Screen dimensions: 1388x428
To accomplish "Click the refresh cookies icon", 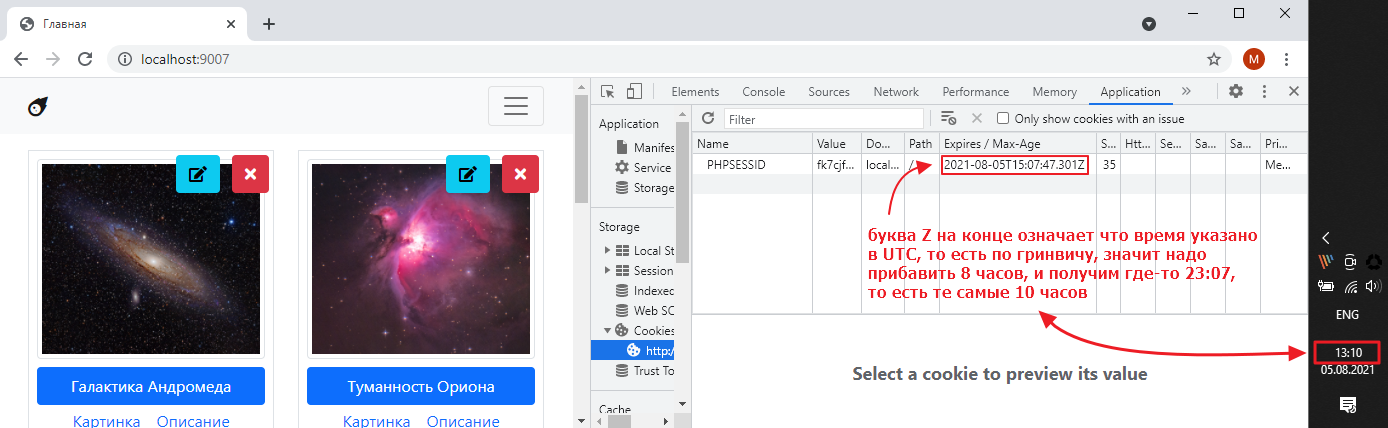I will [708, 119].
